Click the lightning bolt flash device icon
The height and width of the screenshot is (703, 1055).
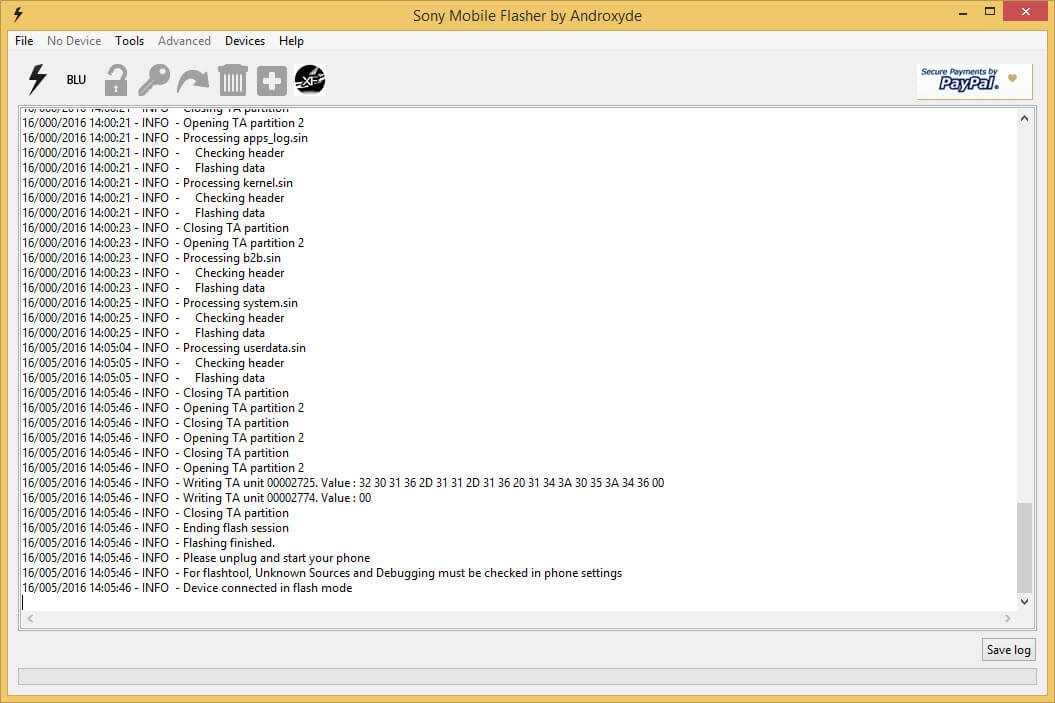37,80
